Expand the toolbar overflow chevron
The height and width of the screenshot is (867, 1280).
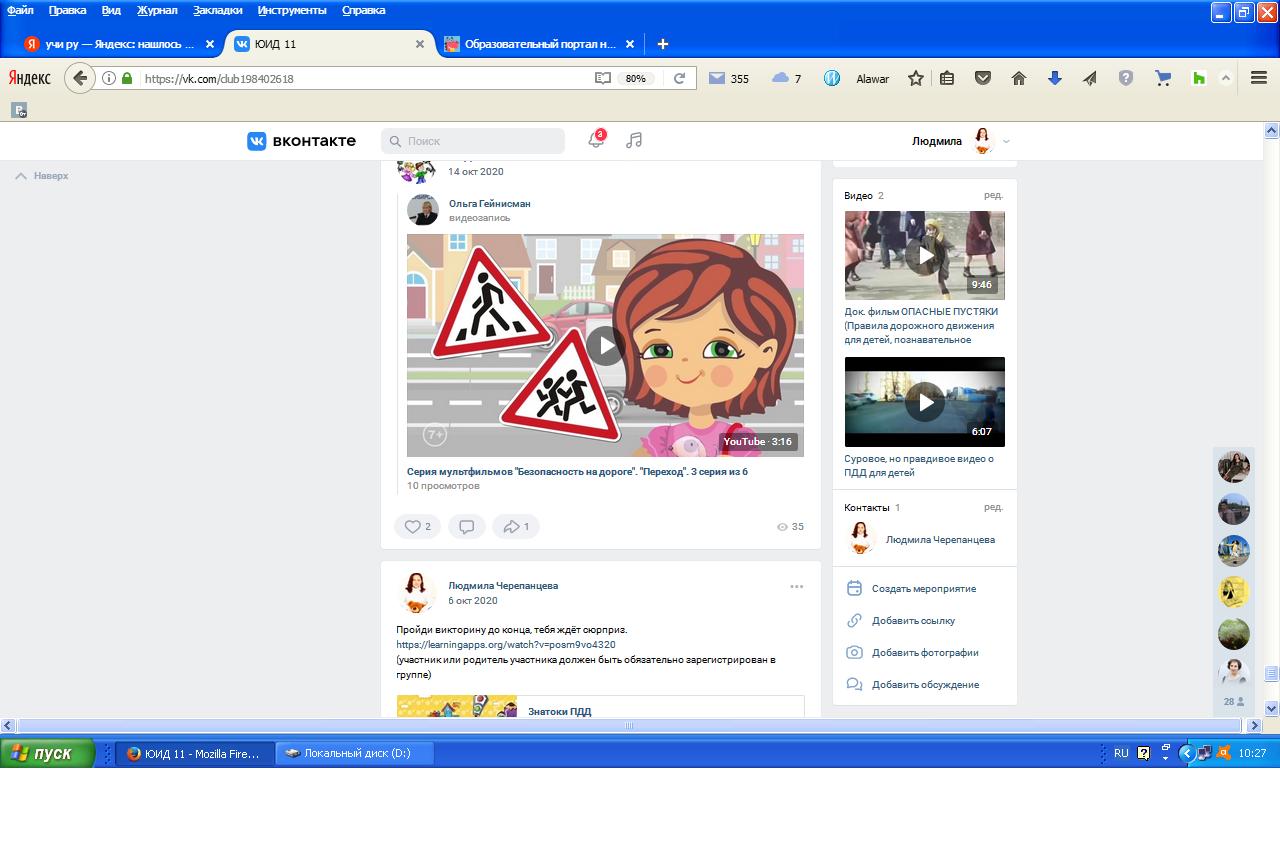pos(1226,78)
